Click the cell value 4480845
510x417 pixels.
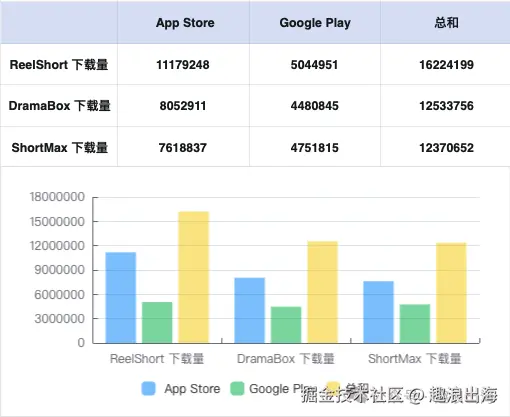coord(314,106)
